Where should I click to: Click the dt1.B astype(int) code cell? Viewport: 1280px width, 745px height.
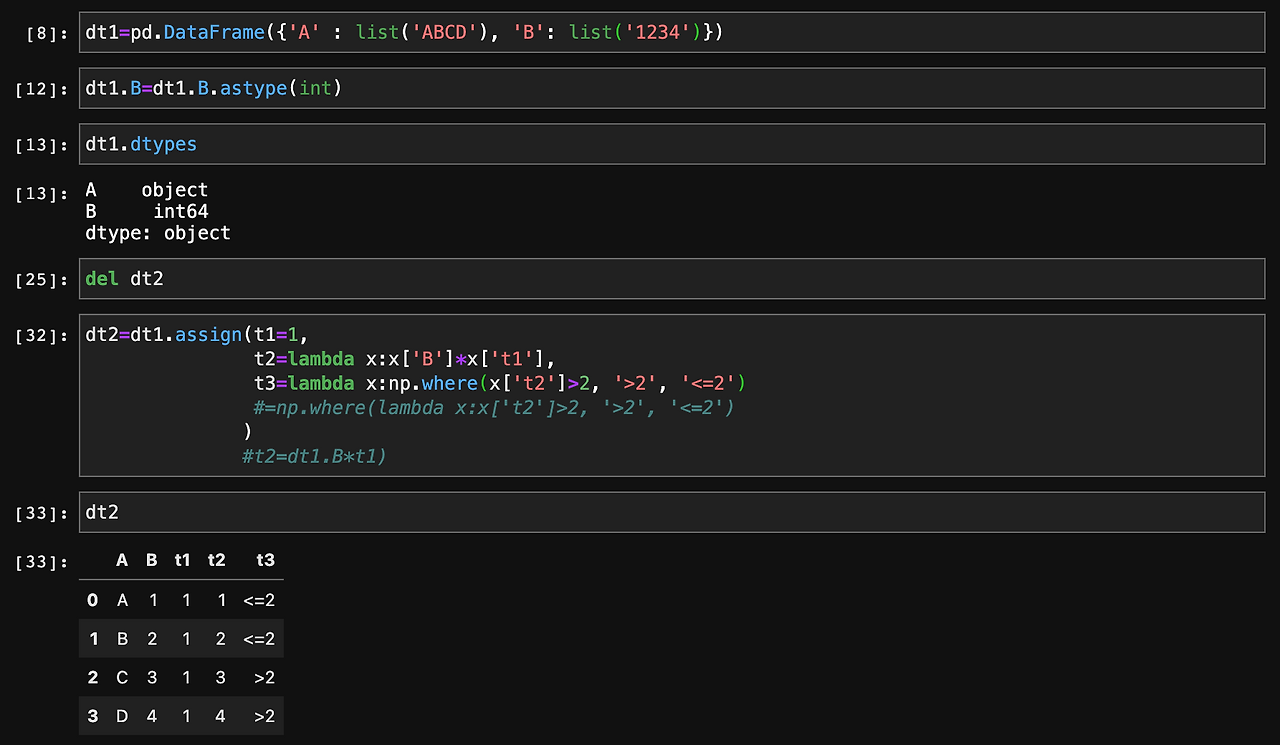pyautogui.click(x=672, y=88)
